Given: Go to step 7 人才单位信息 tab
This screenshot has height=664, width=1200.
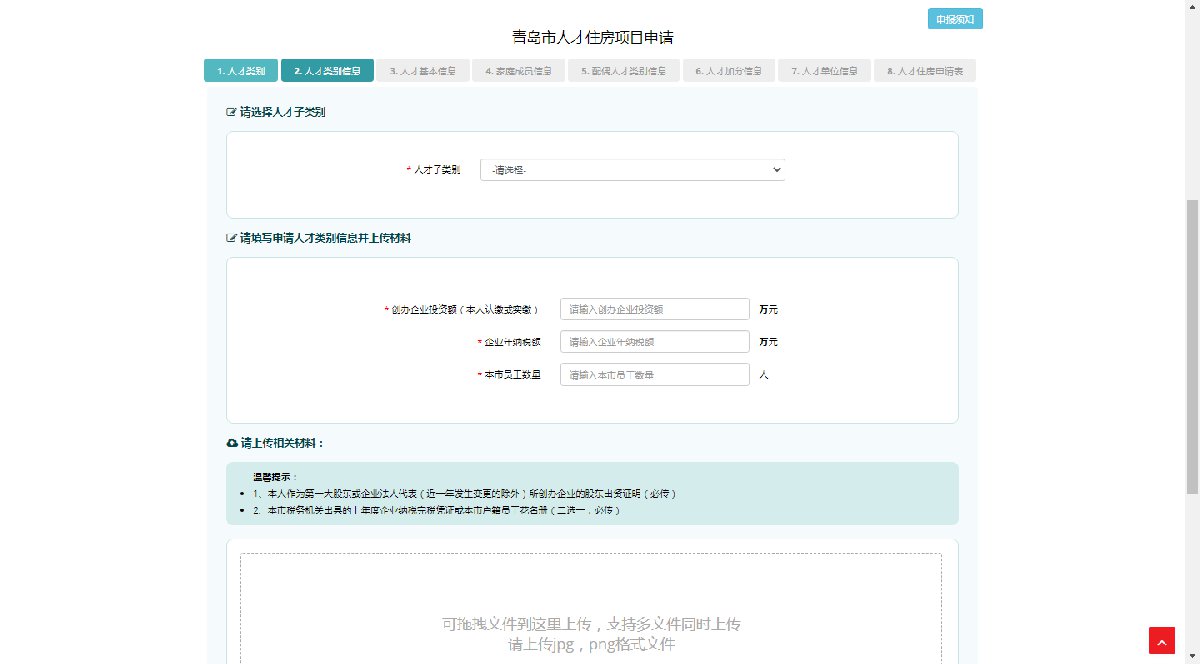Looking at the screenshot, I should point(824,71).
